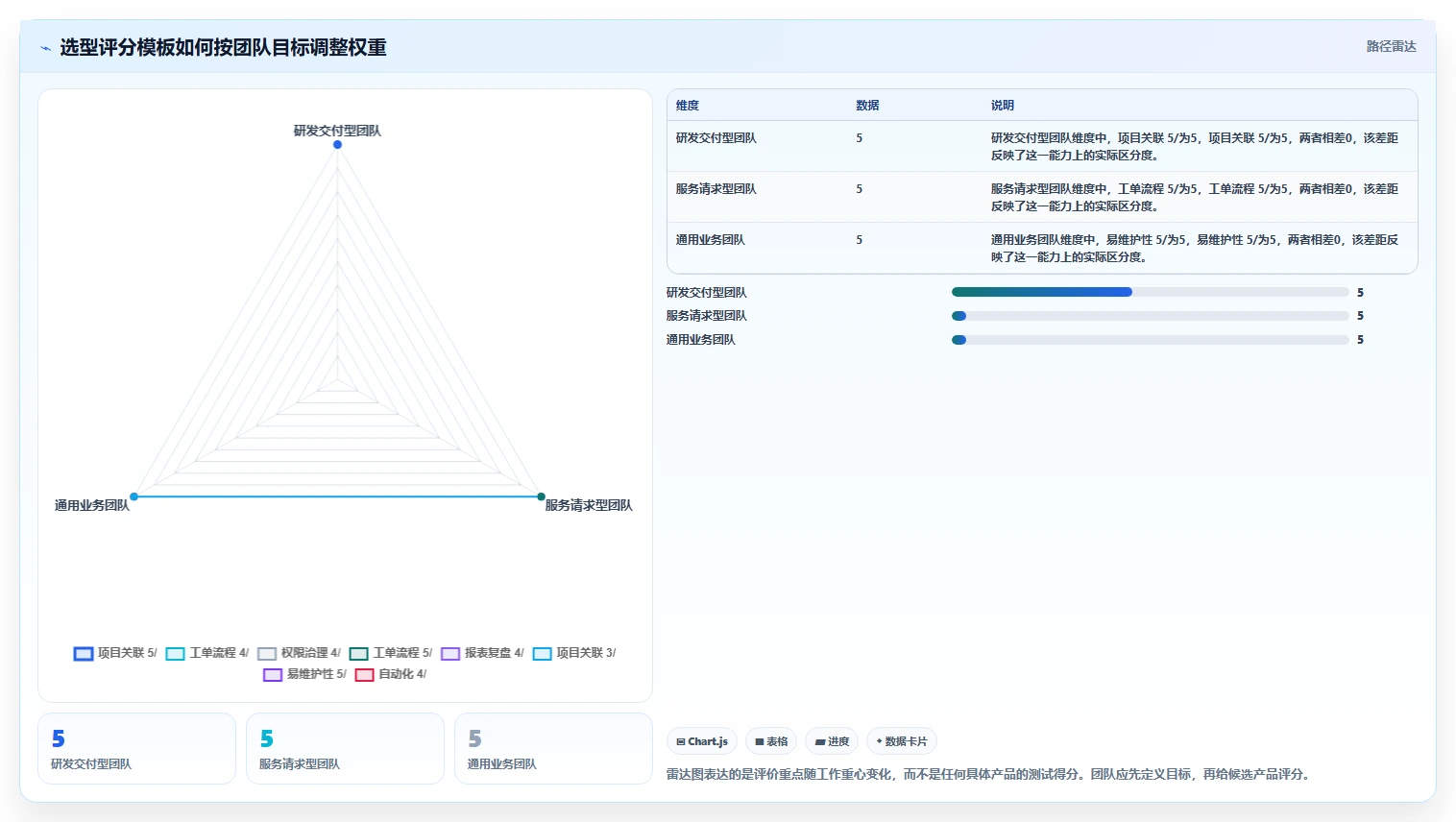Viewport: 1456px width, 822px height.
Task: Click the radar point at 服务请求型团队 vertex
Action: click(541, 496)
